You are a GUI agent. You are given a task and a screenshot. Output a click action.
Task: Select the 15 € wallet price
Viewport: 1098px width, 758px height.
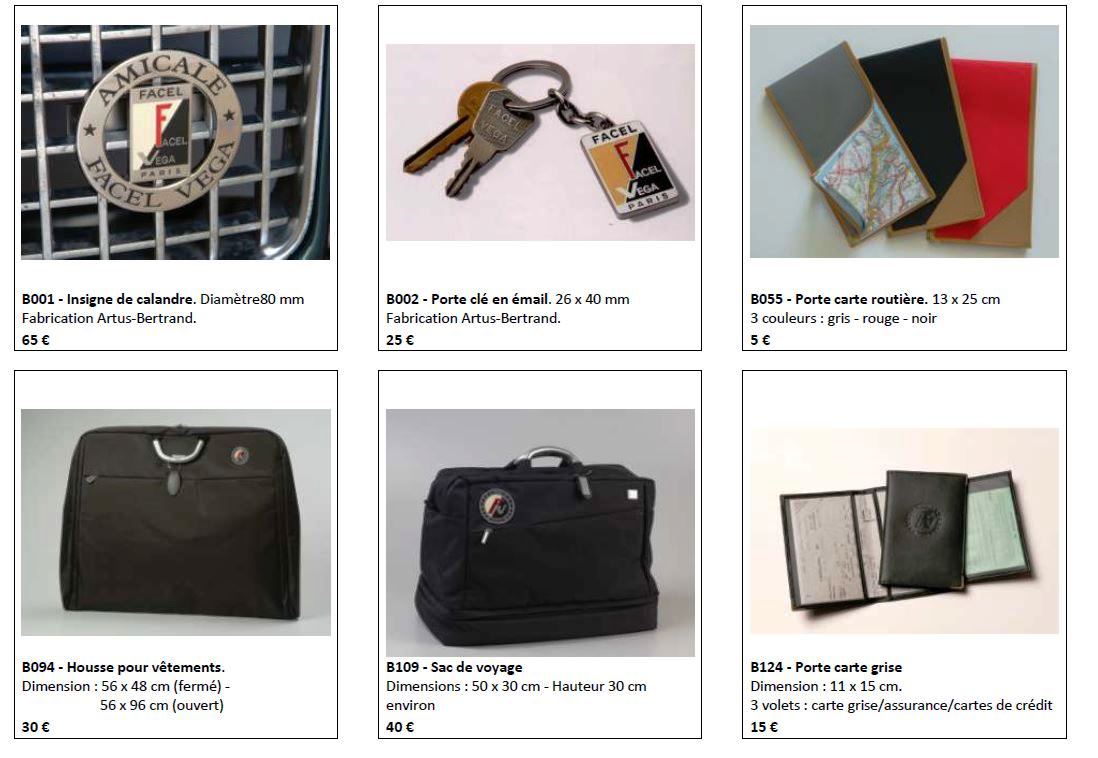(x=764, y=727)
